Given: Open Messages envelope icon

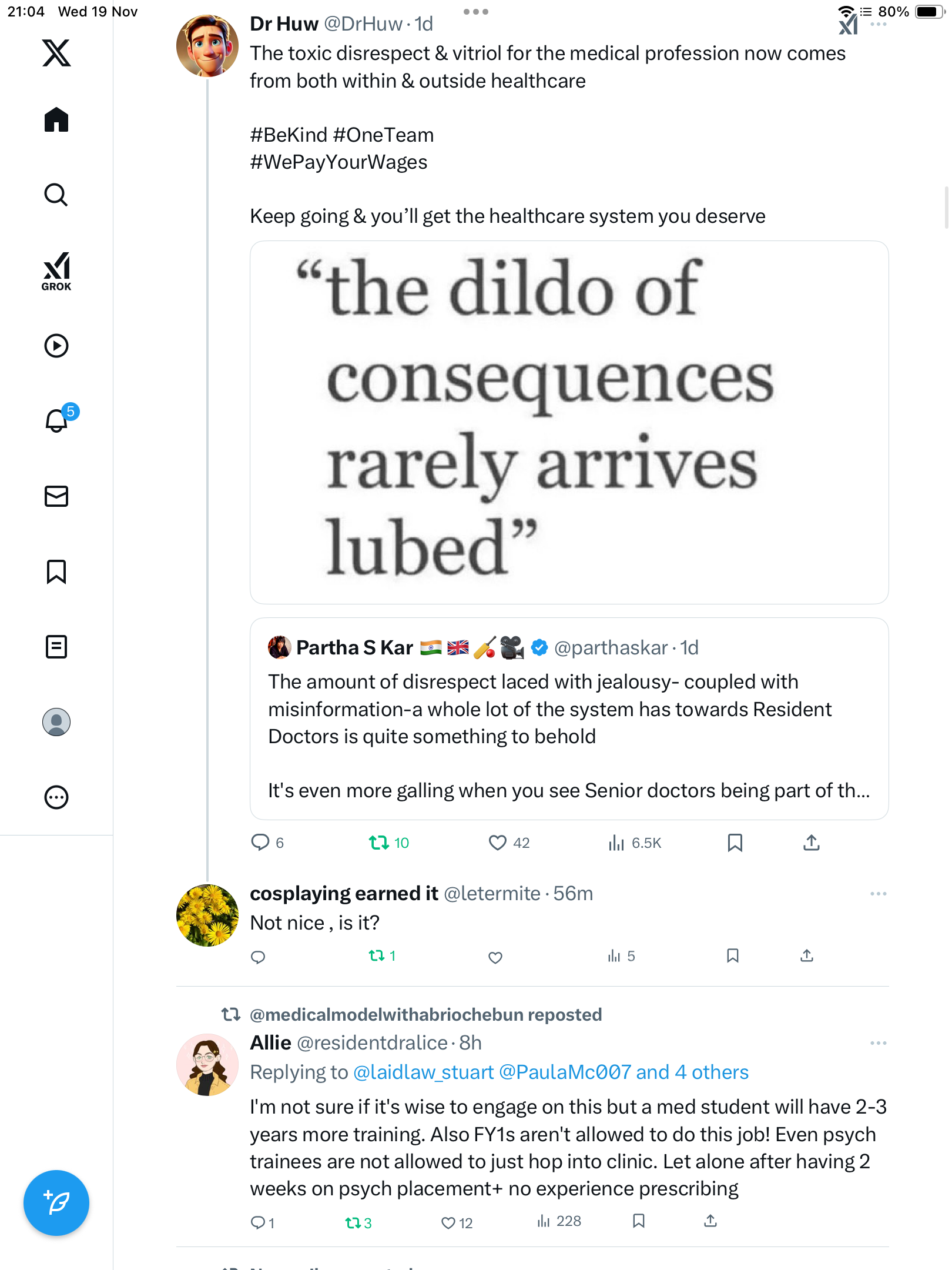Looking at the screenshot, I should (x=56, y=496).
